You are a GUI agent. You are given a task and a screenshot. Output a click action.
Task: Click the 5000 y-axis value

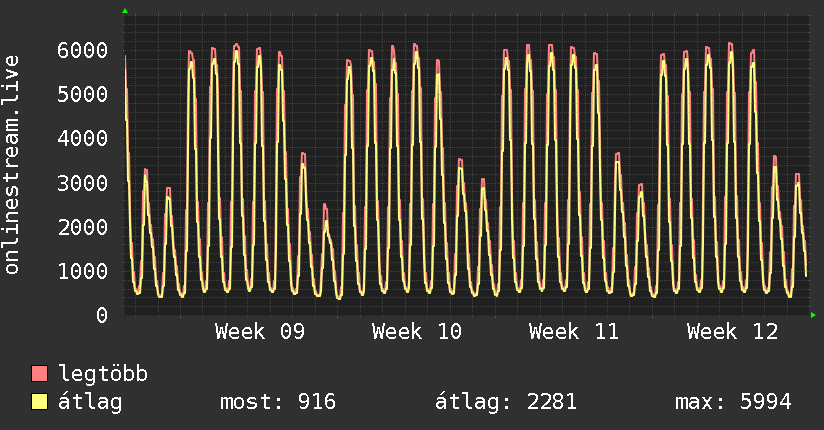pyautogui.click(x=83, y=95)
